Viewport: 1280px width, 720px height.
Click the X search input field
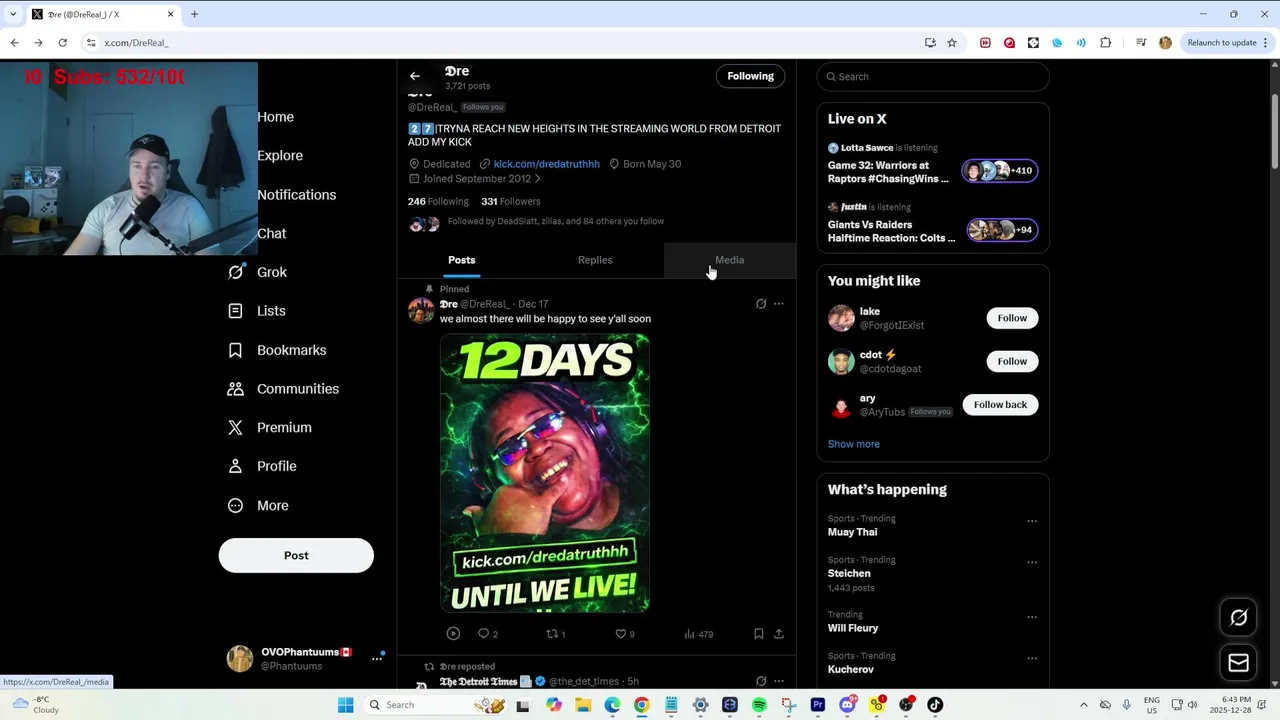[x=933, y=77]
